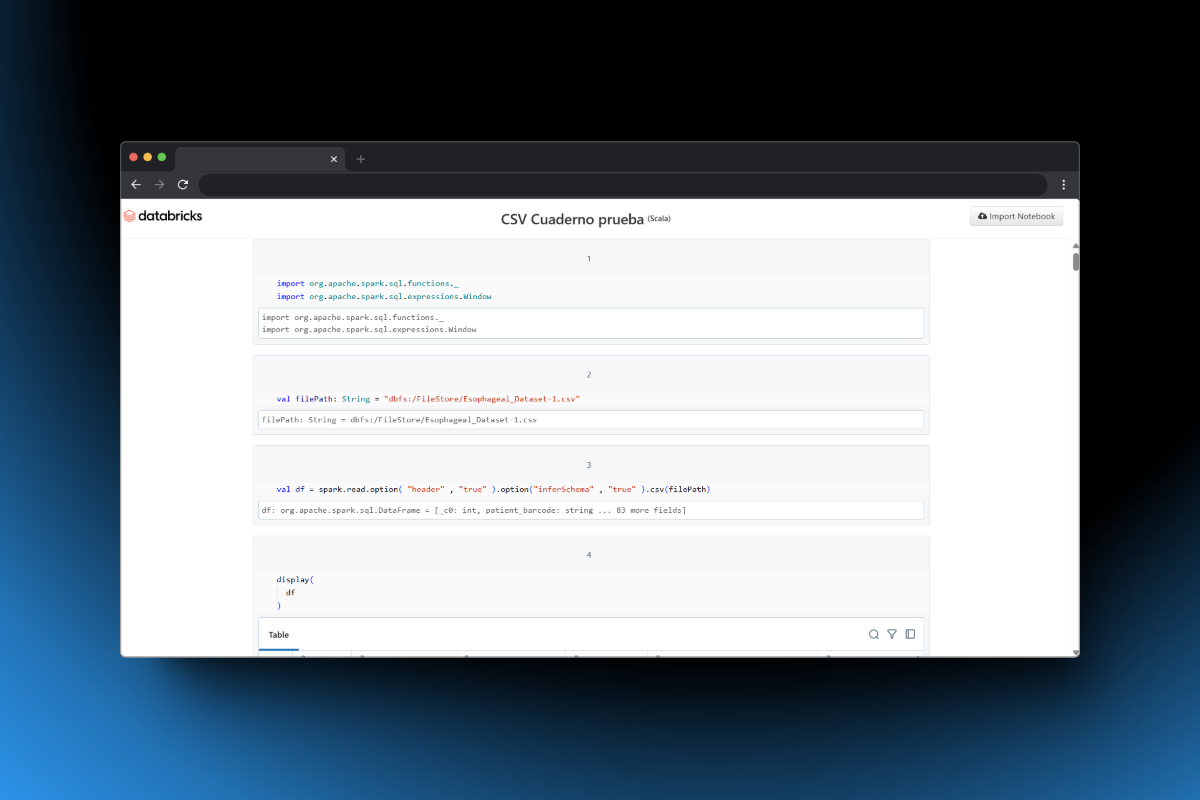Open the table search magnifier icon
The height and width of the screenshot is (800, 1200).
pyautogui.click(x=874, y=634)
